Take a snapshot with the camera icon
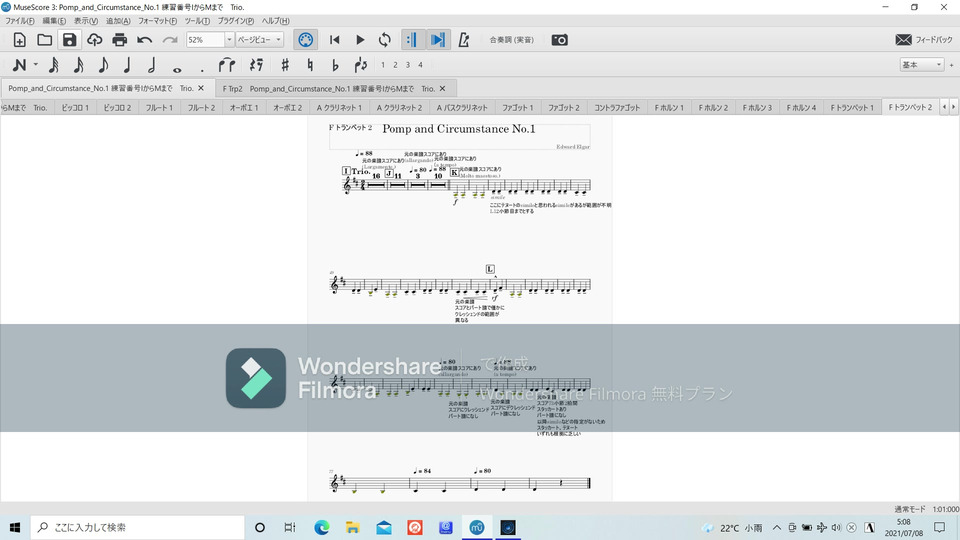The width and height of the screenshot is (960, 540). pyautogui.click(x=560, y=40)
